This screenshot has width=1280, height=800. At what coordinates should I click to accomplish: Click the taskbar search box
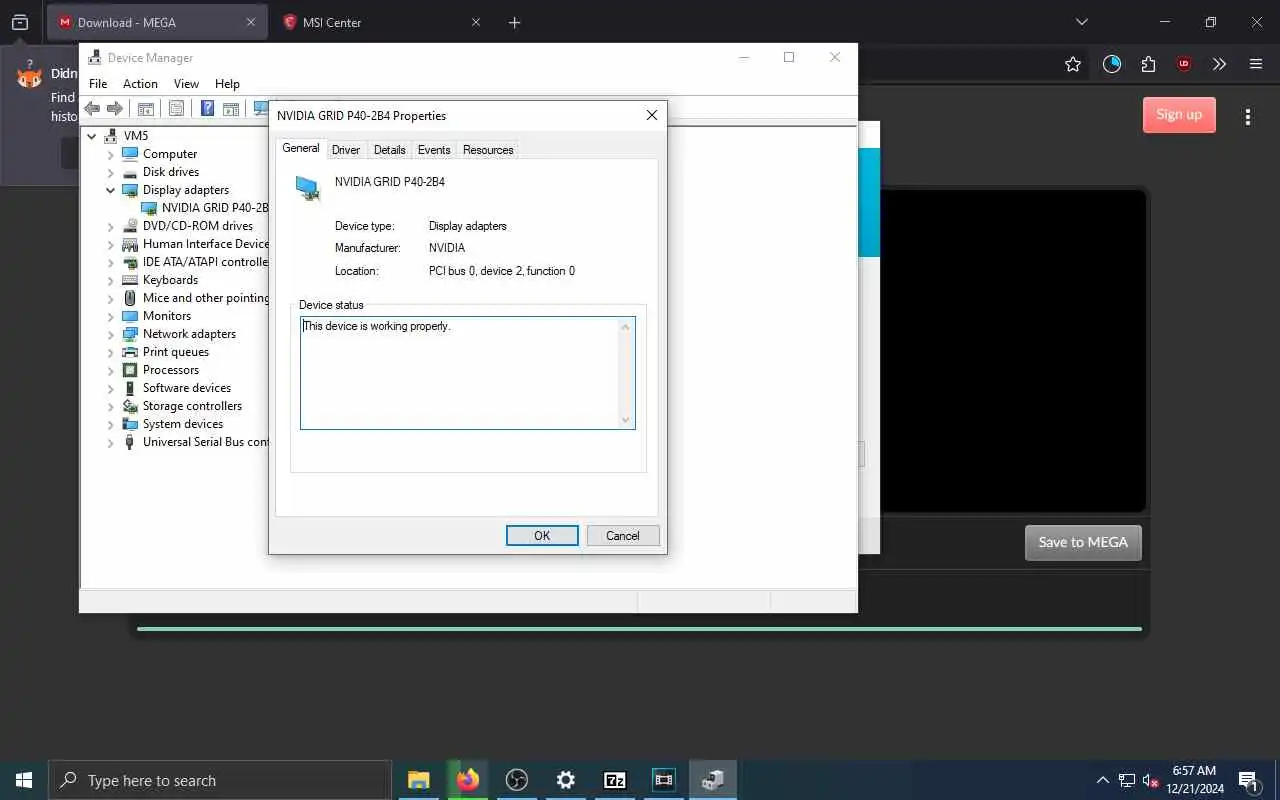click(x=220, y=780)
